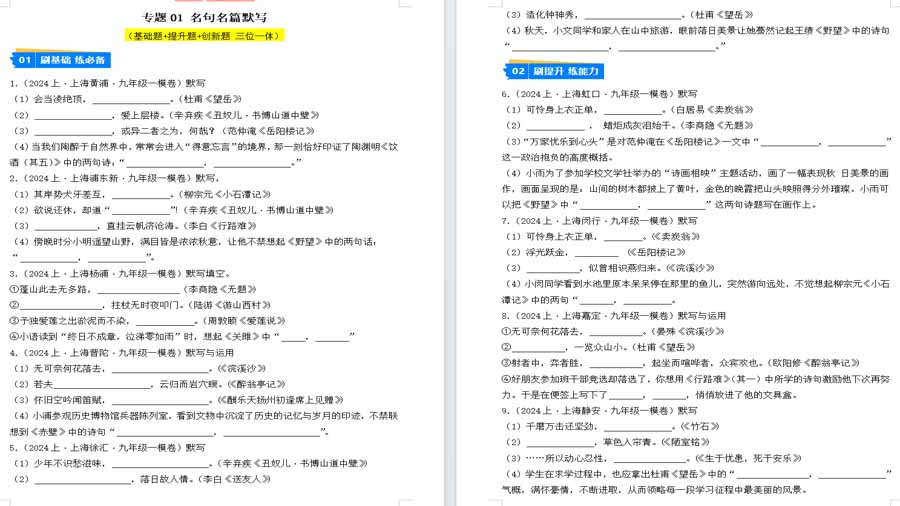Click the blue banner "02 刷提升 练能力"

(554, 71)
